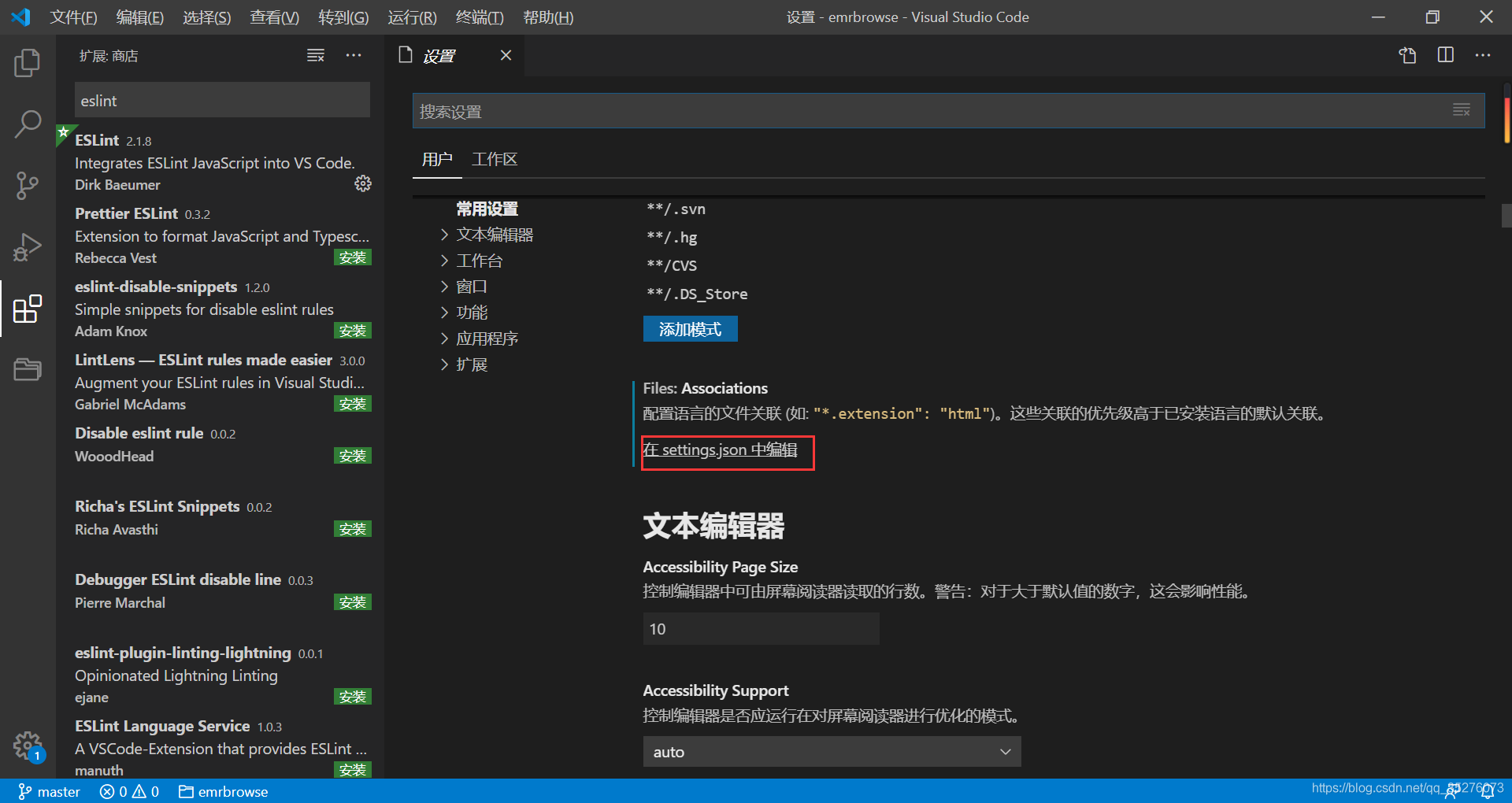The width and height of the screenshot is (1512, 803).
Task: Open 编辑(E) menu
Action: pos(139,17)
